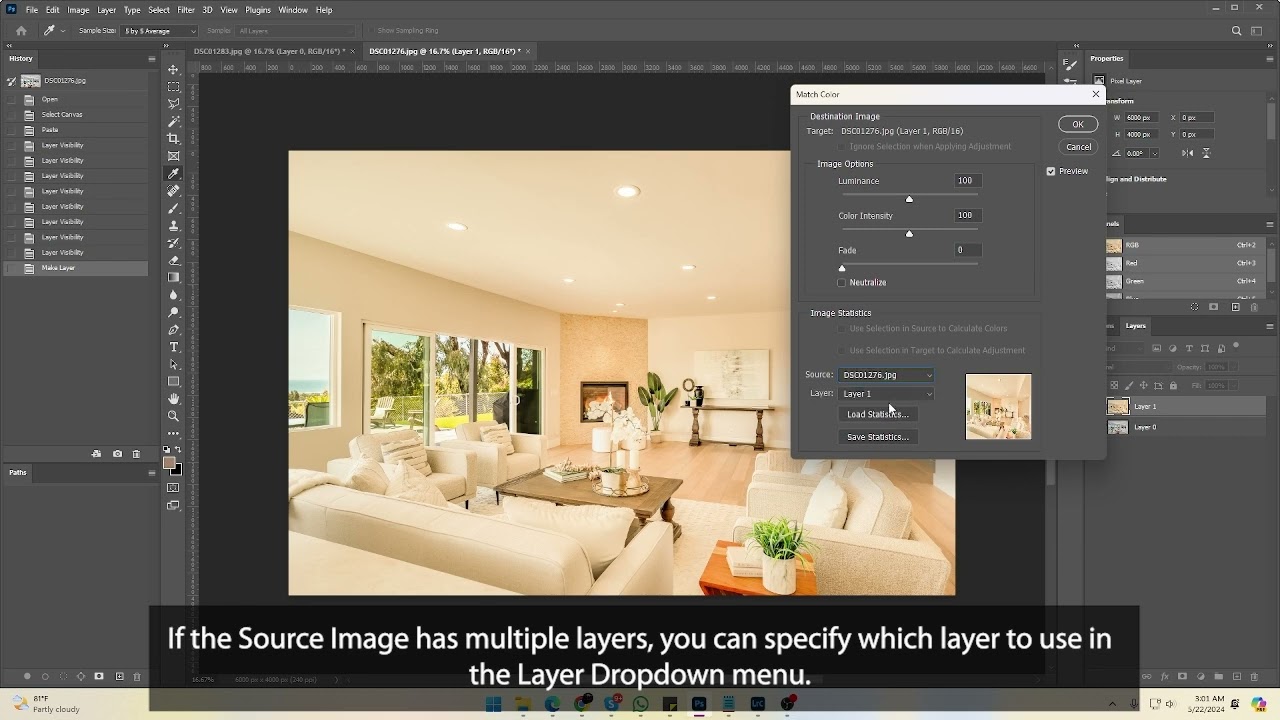Create new snapshot in History panel

tap(117, 454)
